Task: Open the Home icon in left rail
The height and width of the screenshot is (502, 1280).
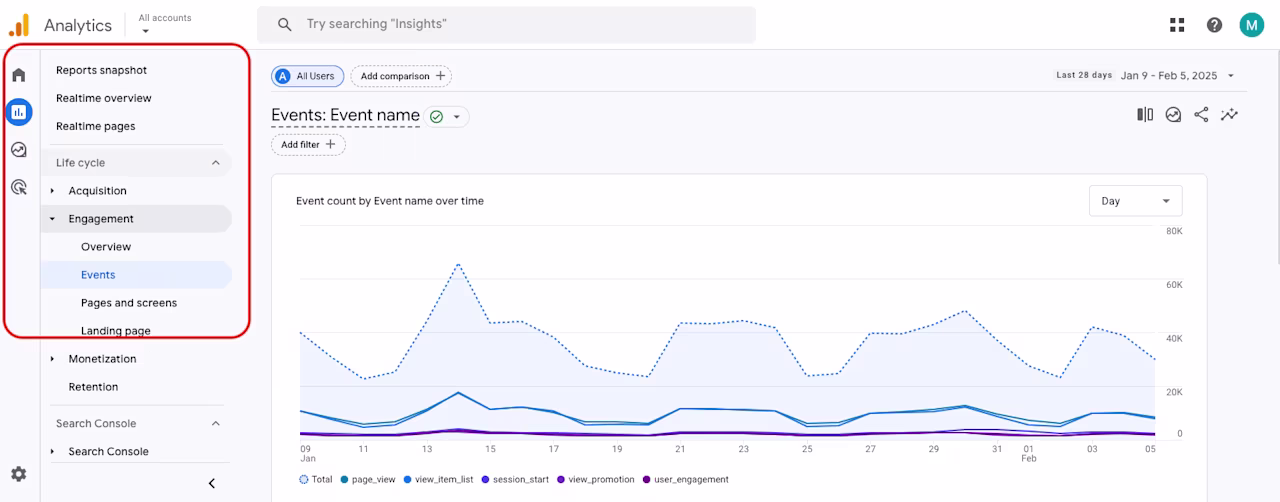Action: (x=18, y=75)
